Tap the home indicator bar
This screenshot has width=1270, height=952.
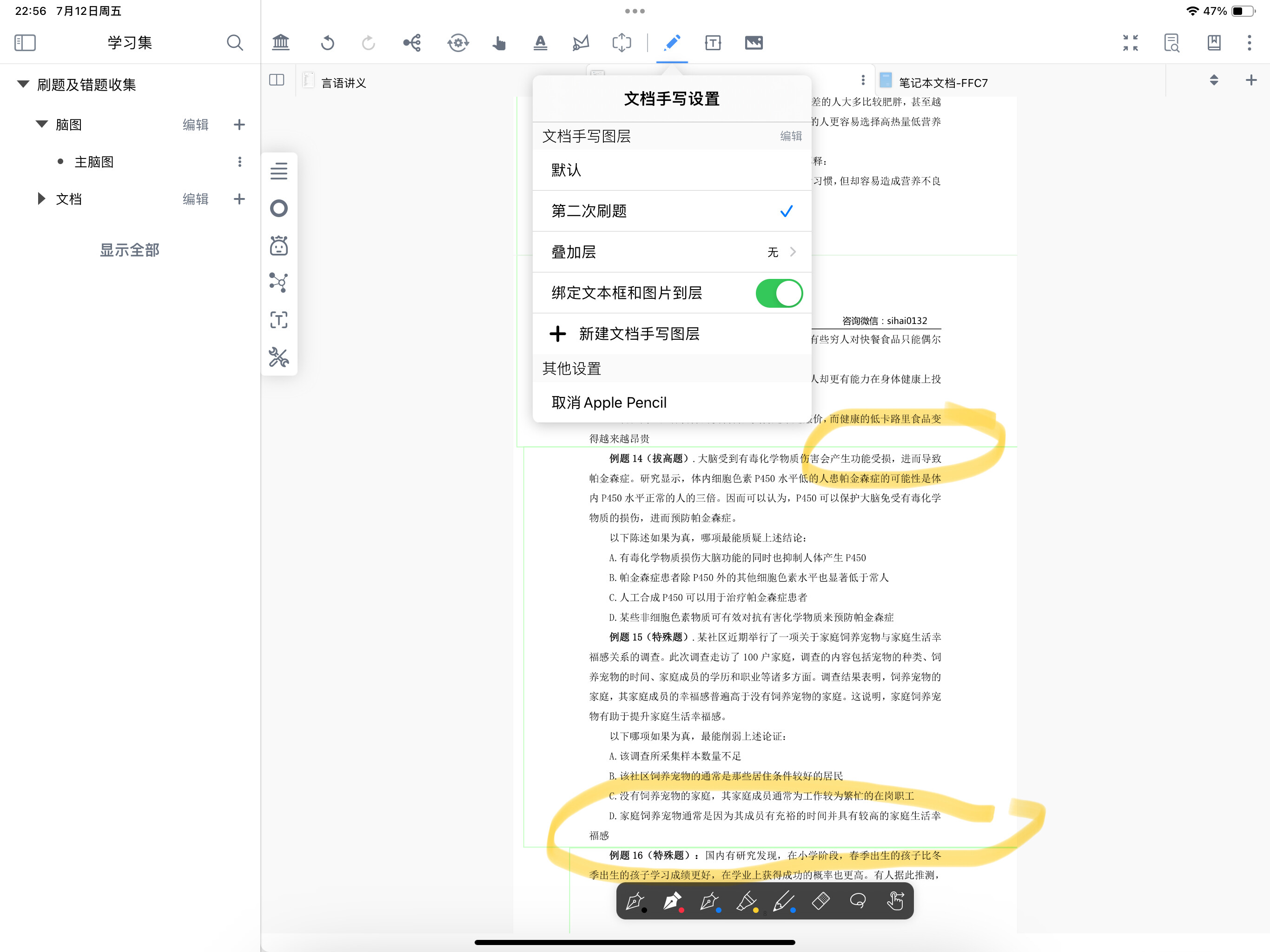[x=635, y=942]
